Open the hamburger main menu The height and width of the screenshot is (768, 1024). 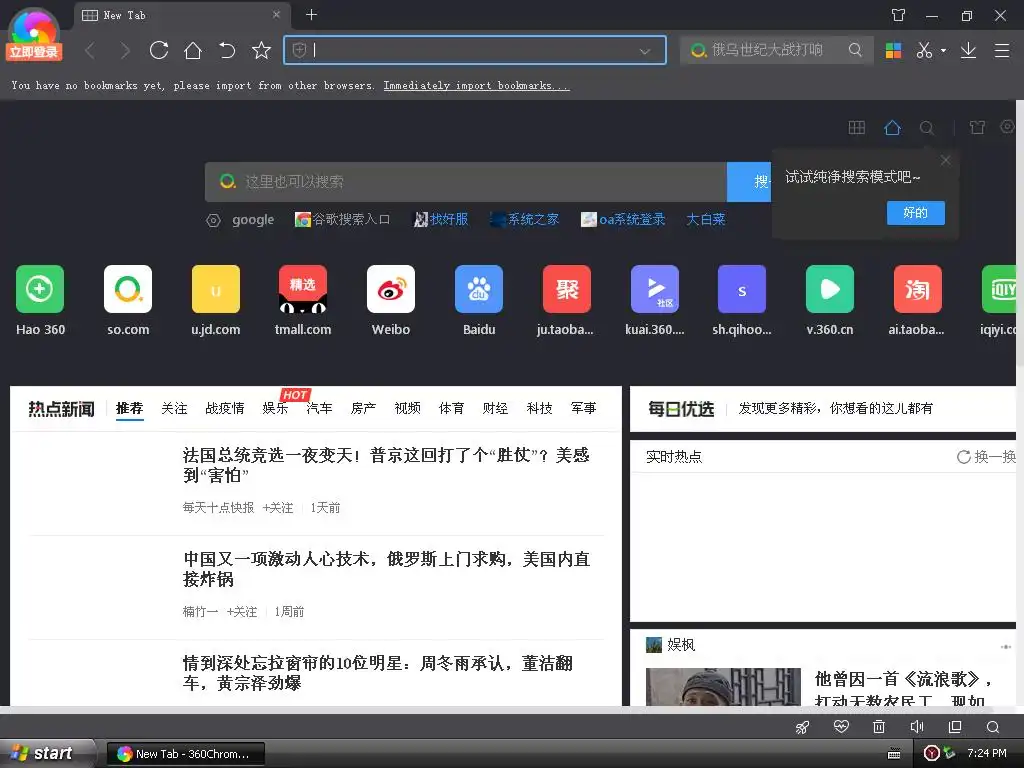(x=1002, y=50)
